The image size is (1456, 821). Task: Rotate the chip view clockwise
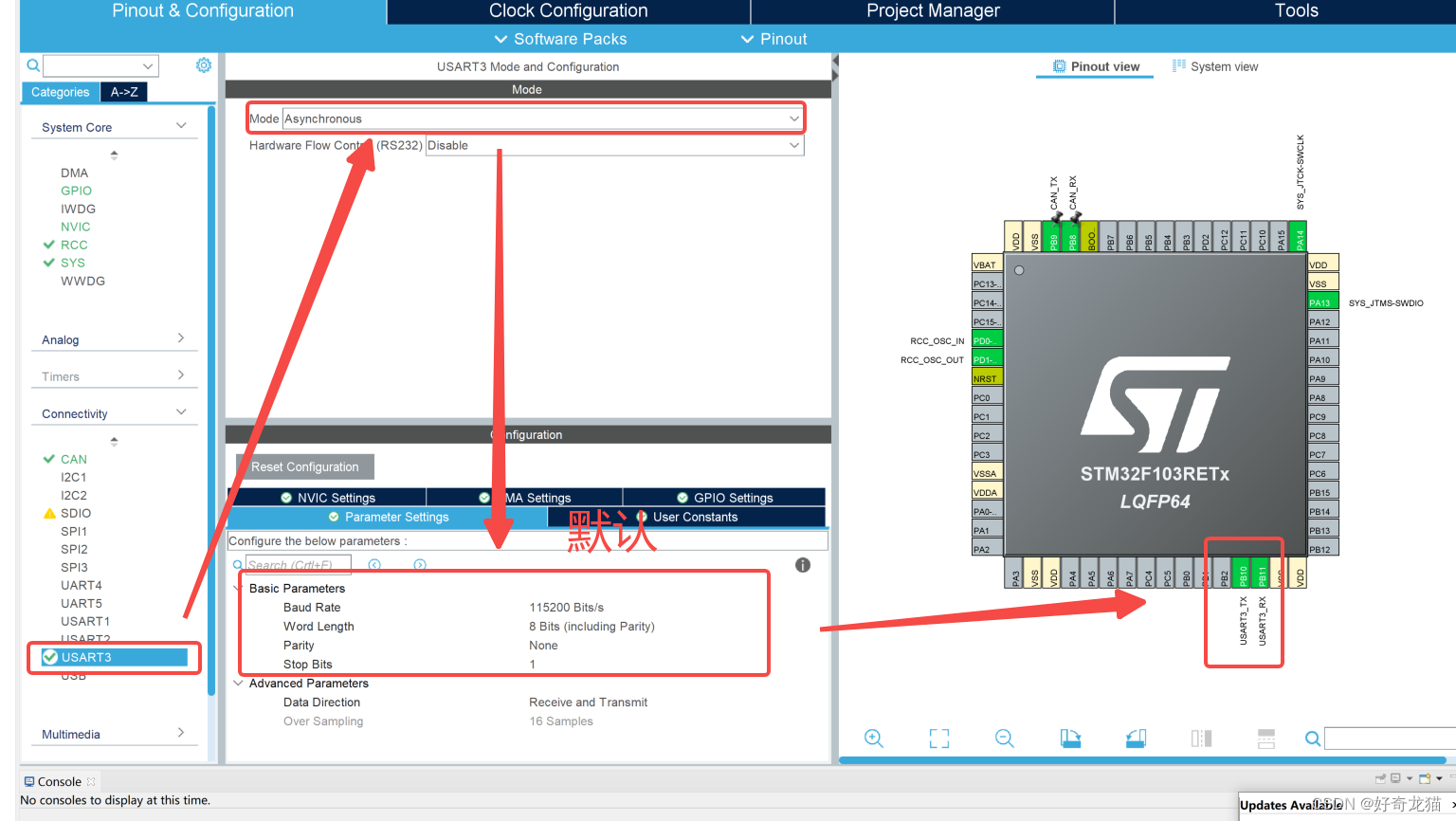click(1070, 738)
